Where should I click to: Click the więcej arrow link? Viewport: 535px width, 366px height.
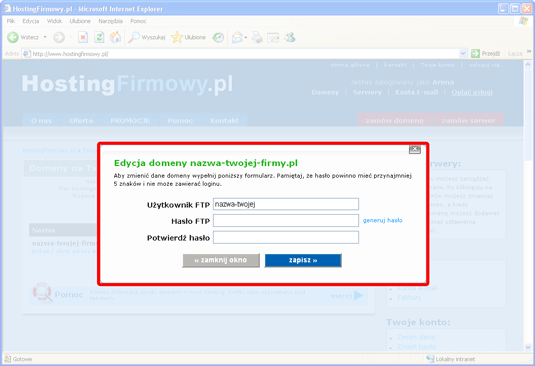click(x=347, y=295)
